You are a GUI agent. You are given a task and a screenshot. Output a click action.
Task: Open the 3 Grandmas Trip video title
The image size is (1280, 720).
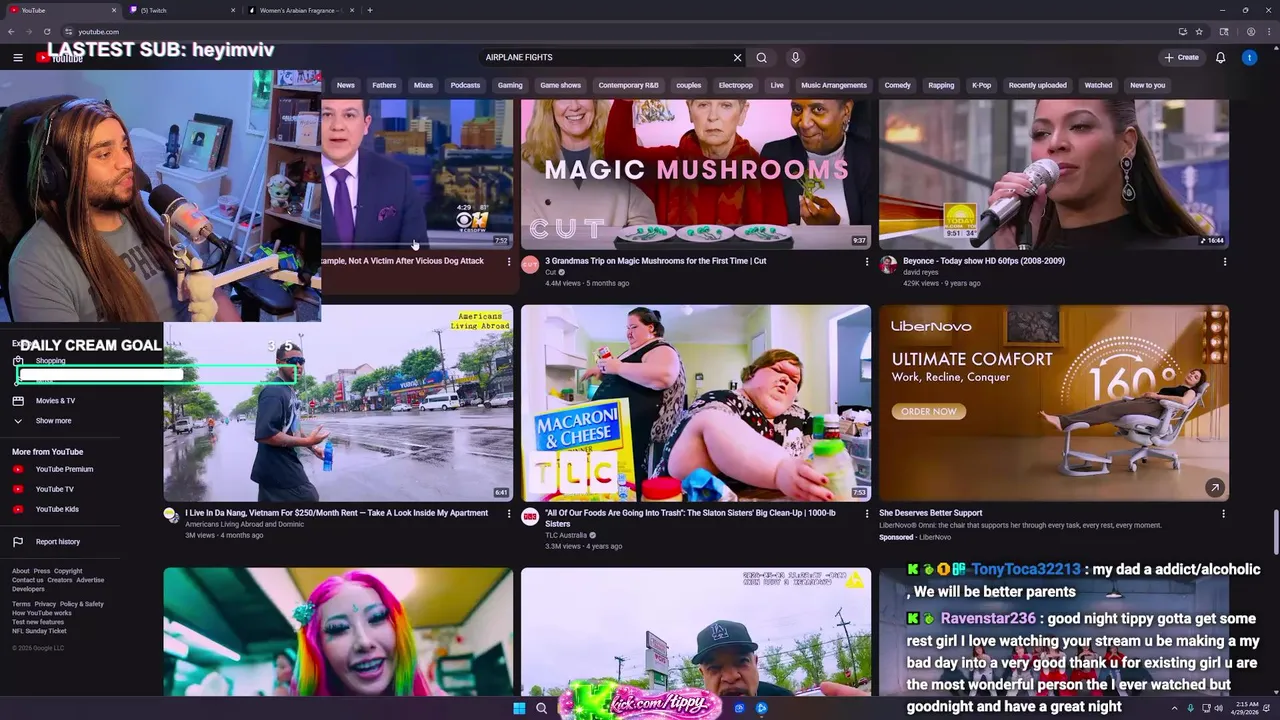(656, 261)
